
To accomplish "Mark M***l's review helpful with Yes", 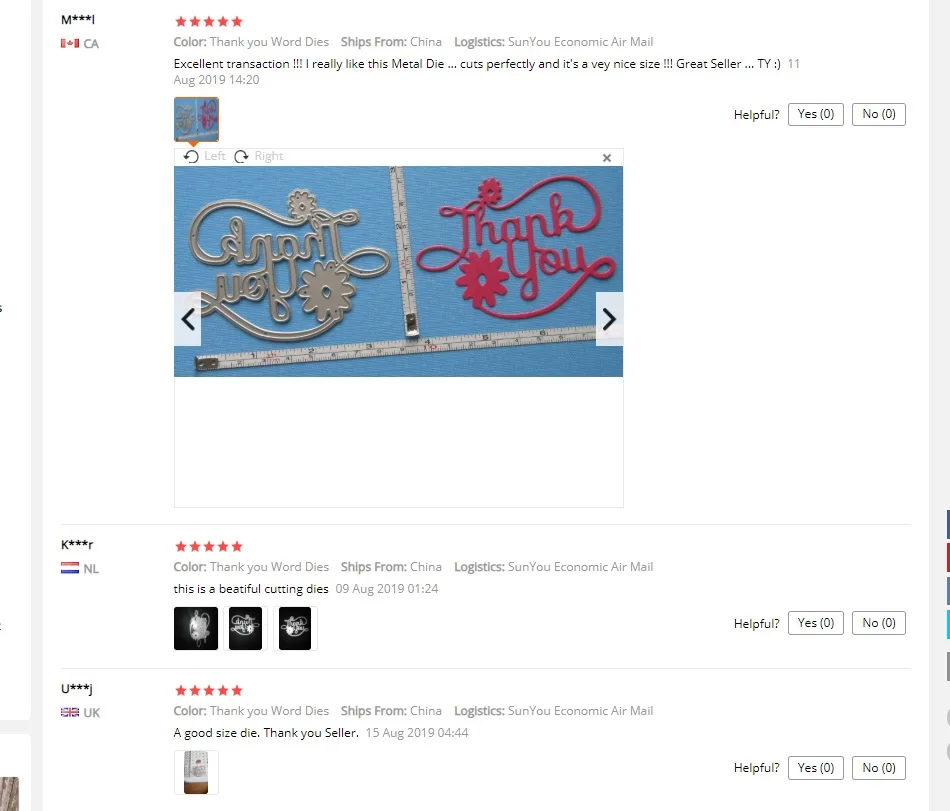I will tap(815, 114).
